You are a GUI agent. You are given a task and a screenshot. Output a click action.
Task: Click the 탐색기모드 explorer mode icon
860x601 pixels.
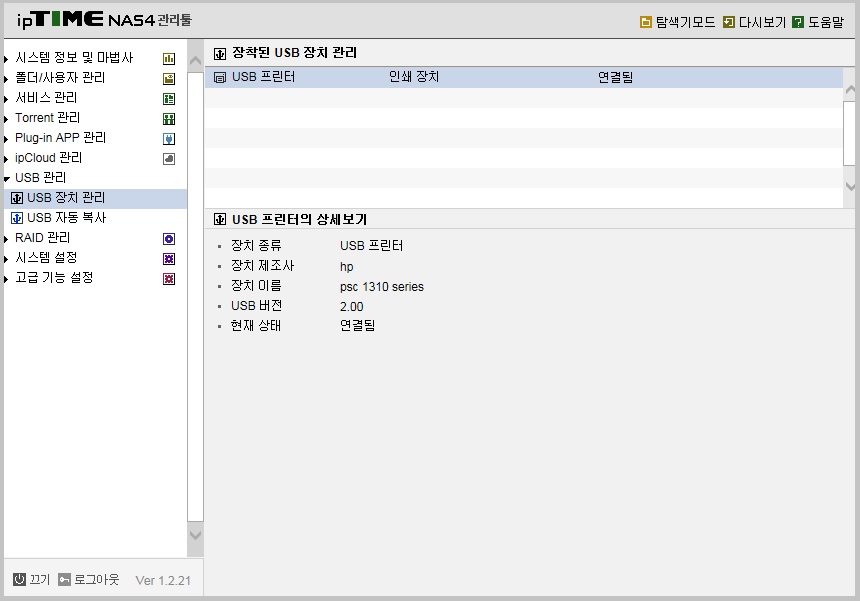(646, 22)
